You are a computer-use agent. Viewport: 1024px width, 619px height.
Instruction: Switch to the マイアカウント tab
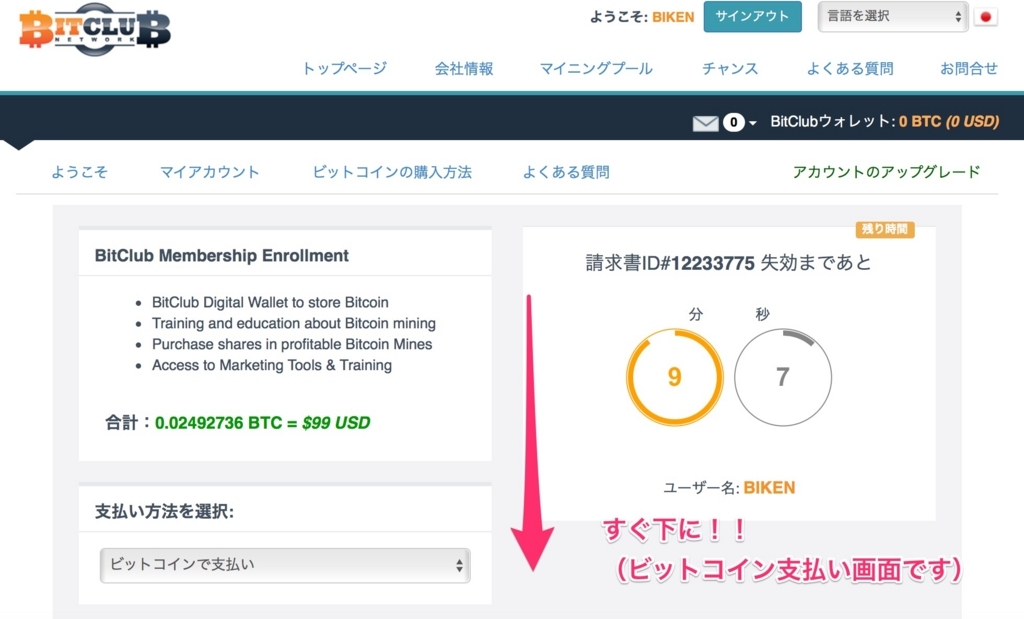point(210,172)
